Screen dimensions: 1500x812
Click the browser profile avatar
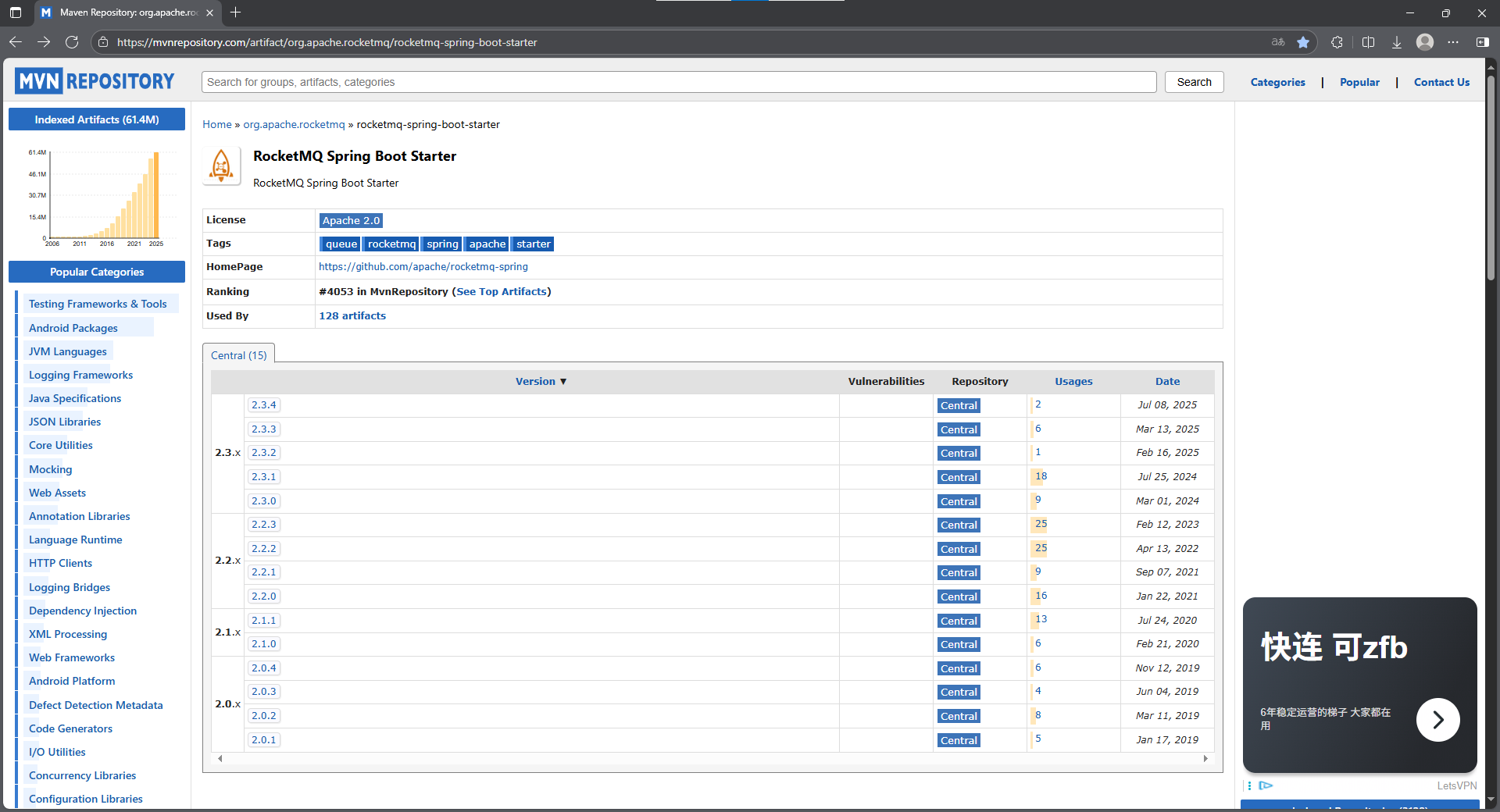point(1425,42)
